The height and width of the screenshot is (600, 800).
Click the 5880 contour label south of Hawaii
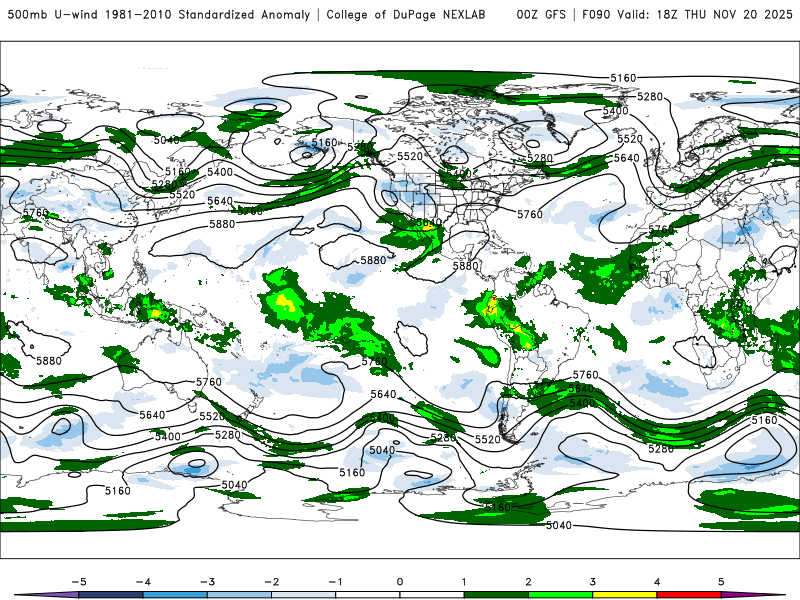point(373,260)
